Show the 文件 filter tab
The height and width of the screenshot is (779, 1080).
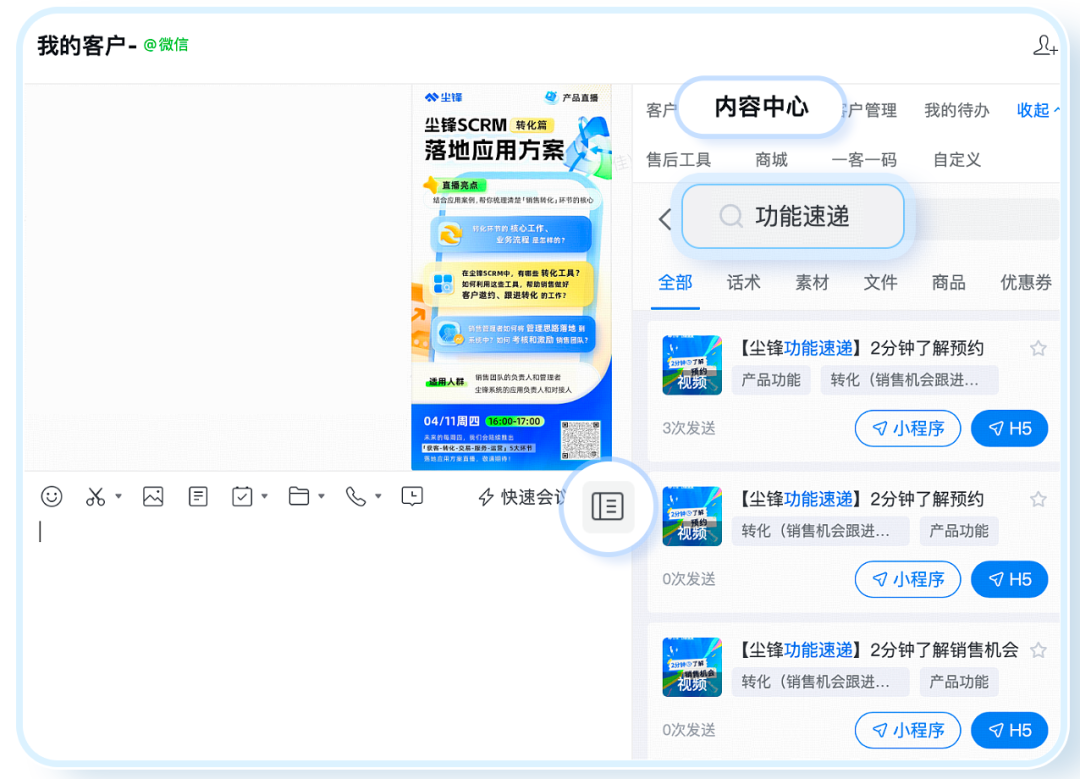[880, 282]
